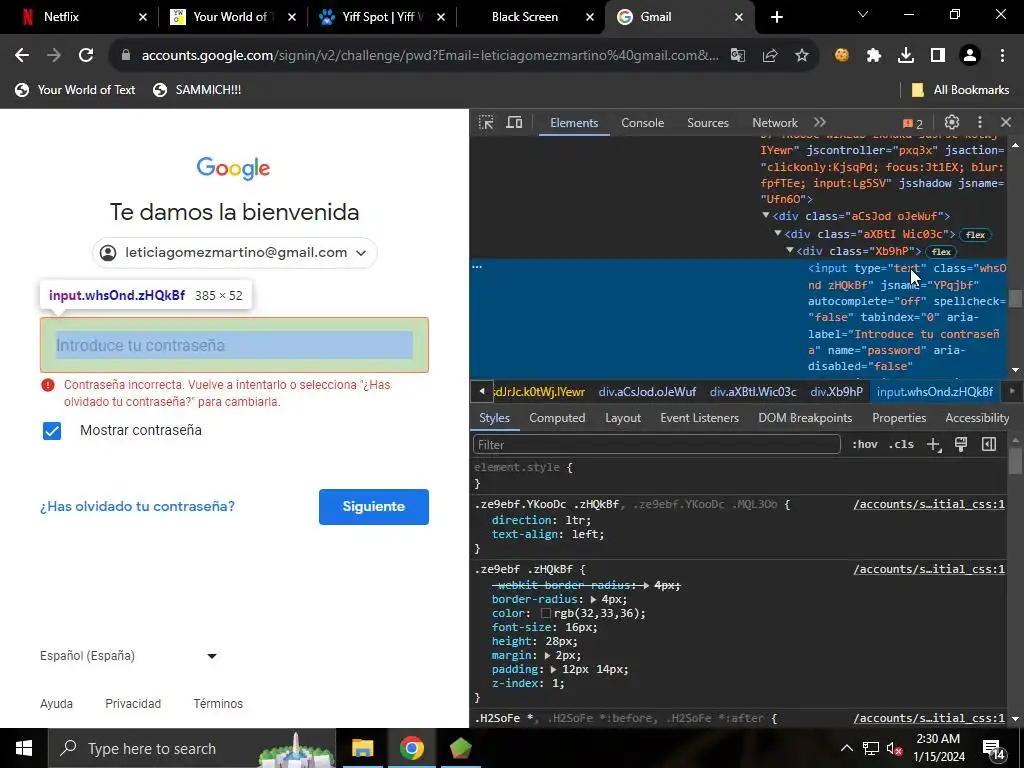Click the DevTools issues counter badge
The image size is (1024, 768).
pos(913,123)
